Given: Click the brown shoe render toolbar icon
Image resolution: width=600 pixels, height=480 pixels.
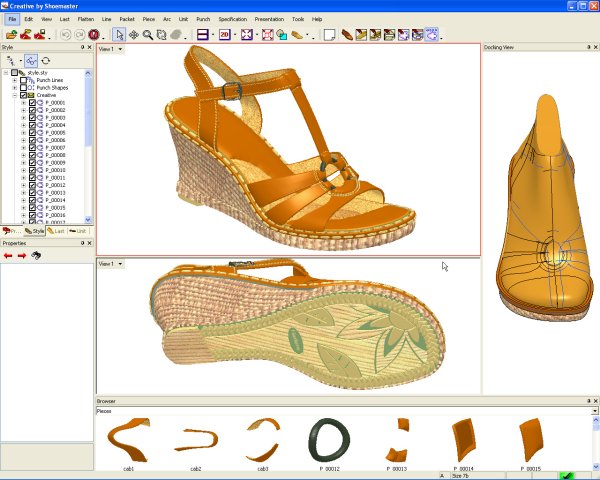Looking at the screenshot, I should (x=347, y=35).
